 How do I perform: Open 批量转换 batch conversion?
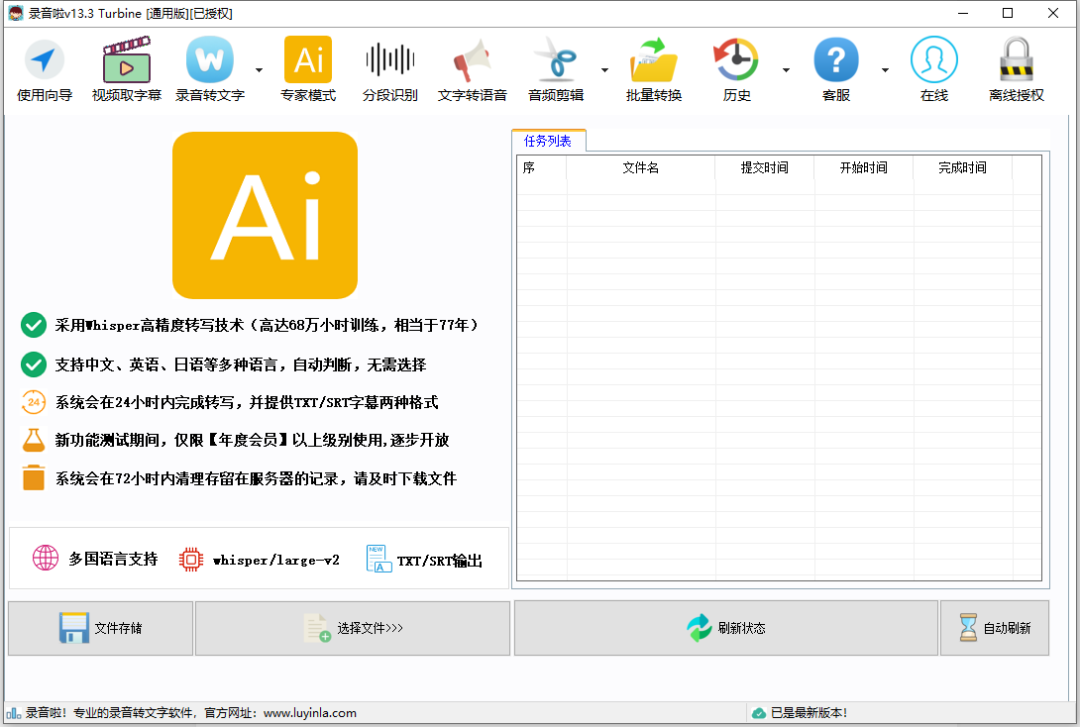654,70
